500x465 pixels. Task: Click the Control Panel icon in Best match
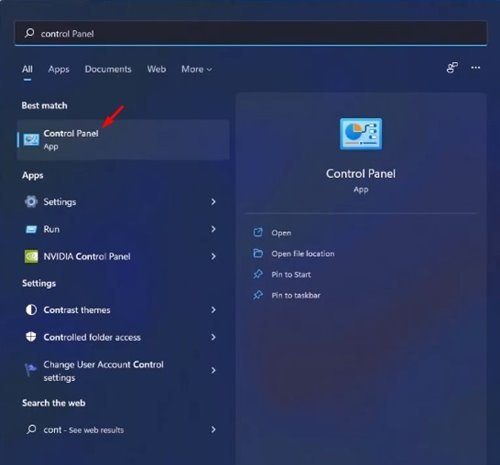pyautogui.click(x=31, y=140)
